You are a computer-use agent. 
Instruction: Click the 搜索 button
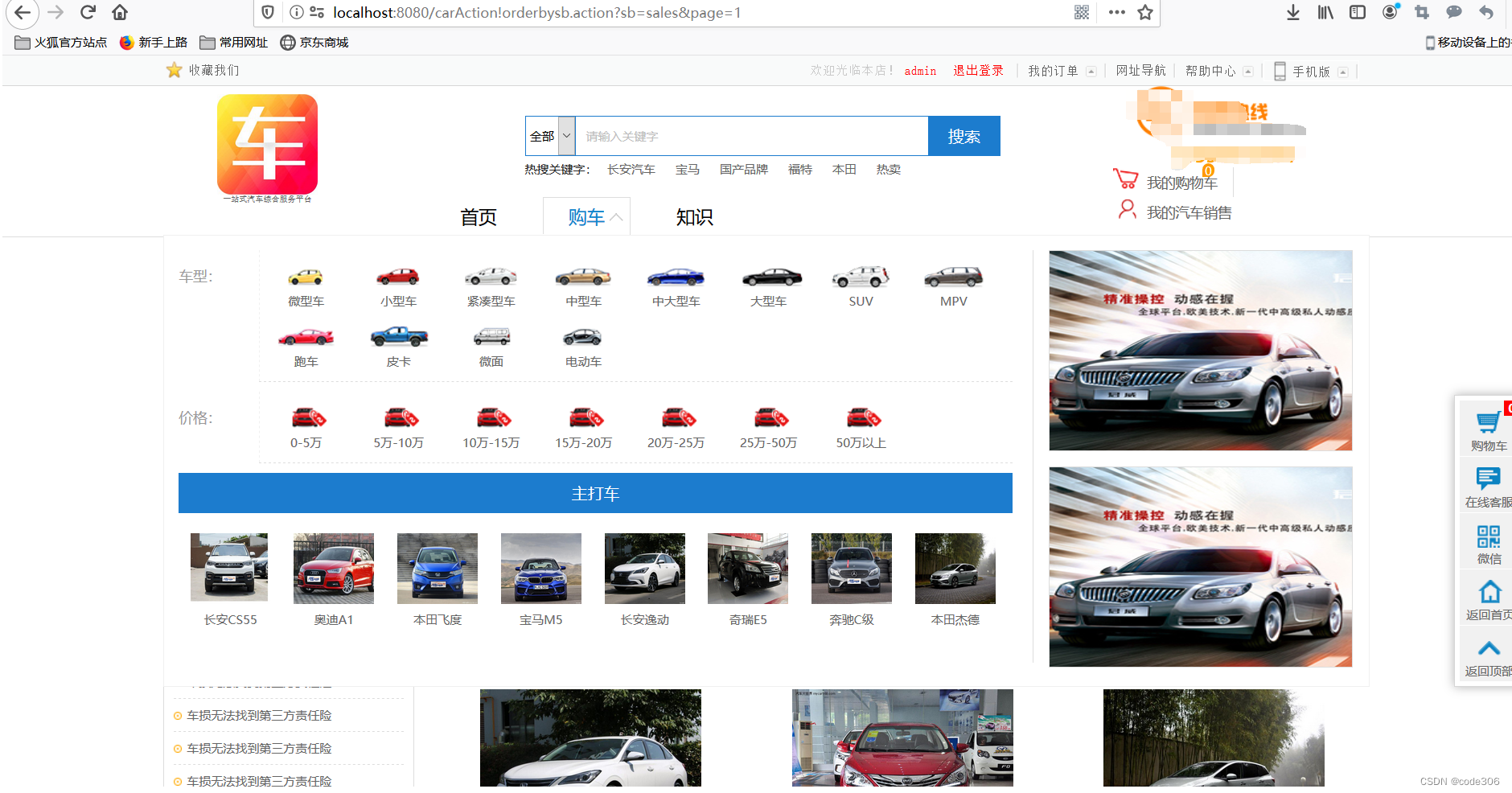964,136
